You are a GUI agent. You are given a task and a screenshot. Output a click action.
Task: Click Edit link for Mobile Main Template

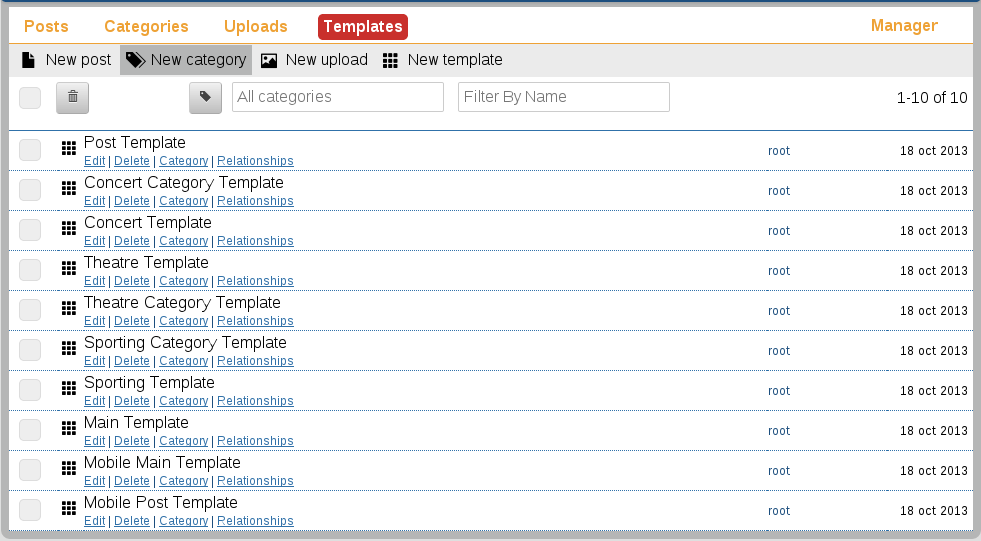tap(94, 481)
